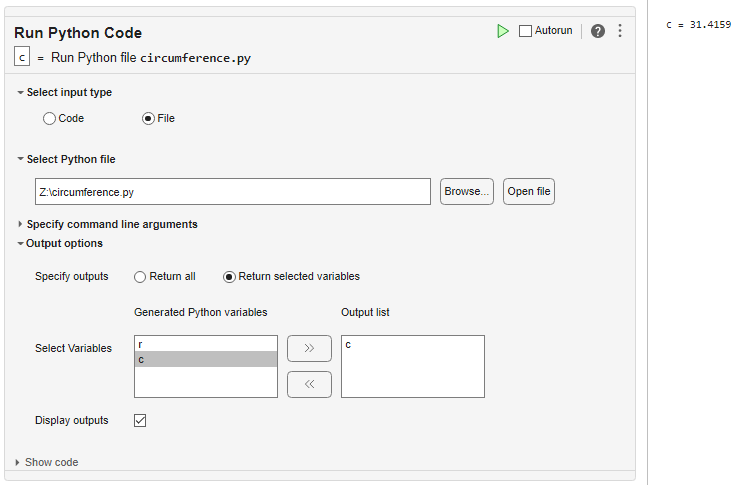Click the Open file button
This screenshot has width=753, height=485.
click(x=528, y=192)
